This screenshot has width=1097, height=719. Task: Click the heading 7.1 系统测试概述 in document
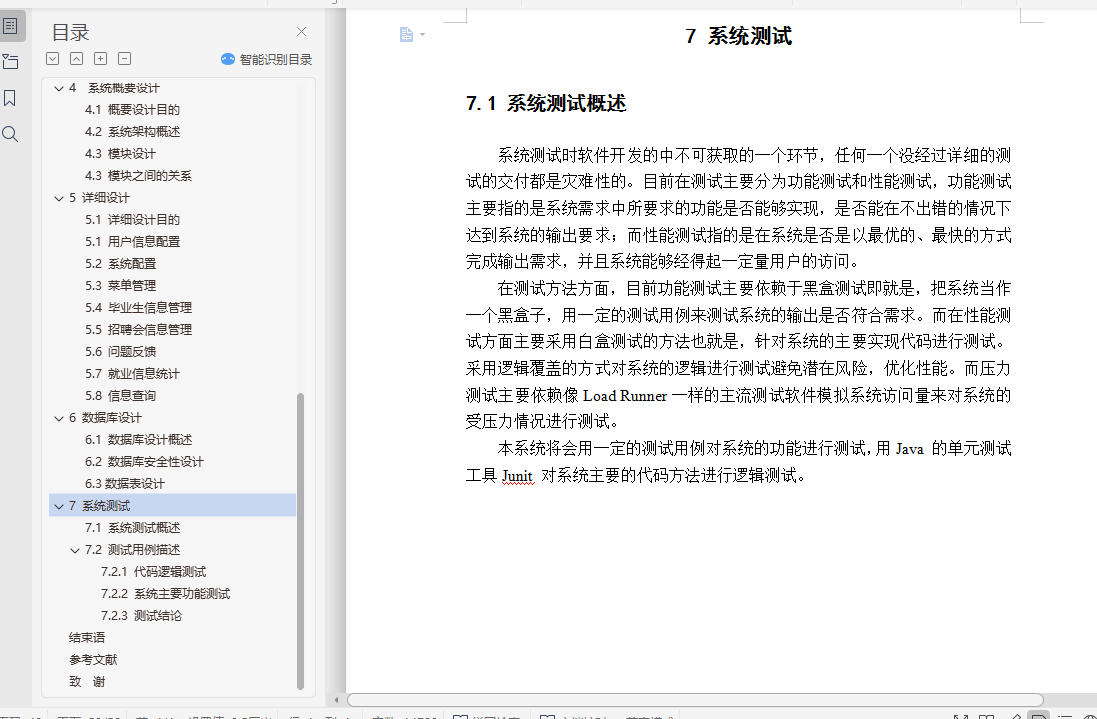pos(546,104)
